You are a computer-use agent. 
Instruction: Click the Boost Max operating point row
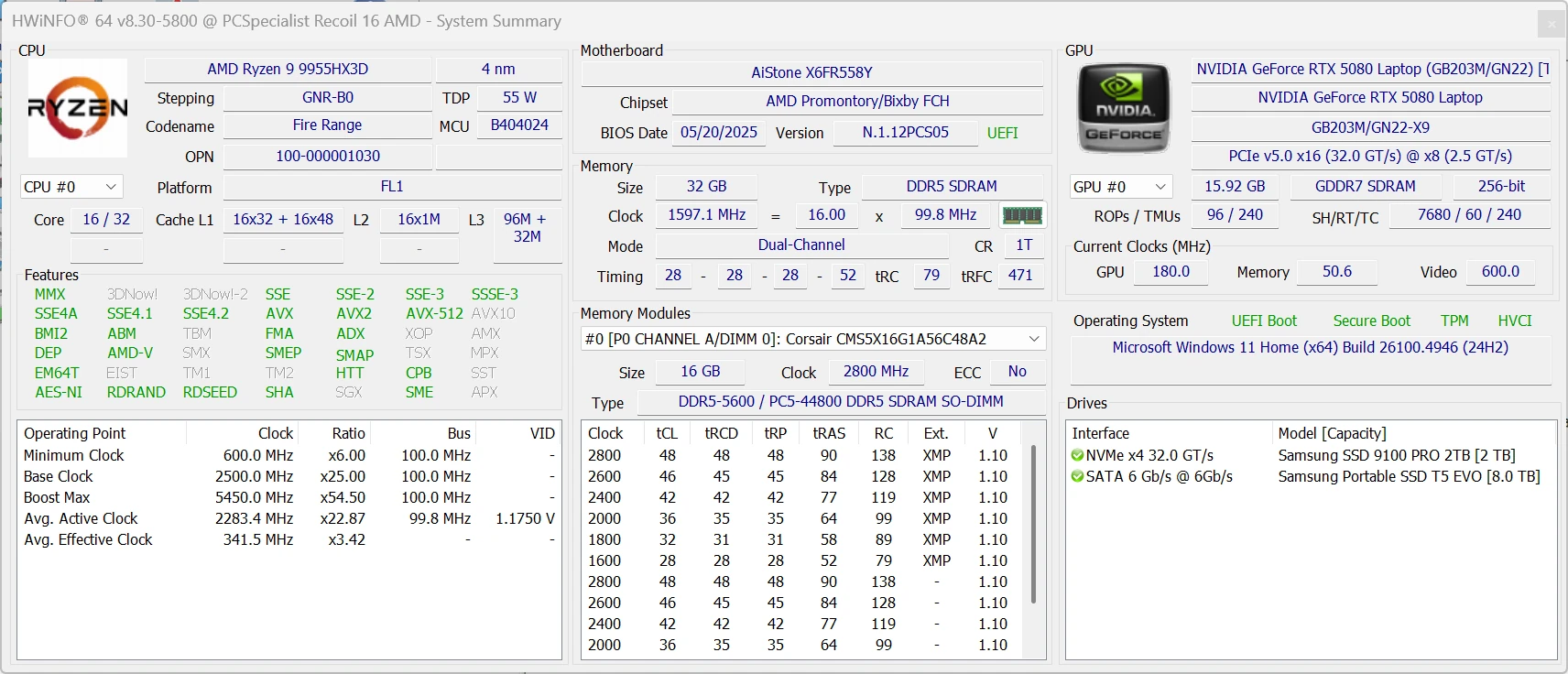coord(289,497)
